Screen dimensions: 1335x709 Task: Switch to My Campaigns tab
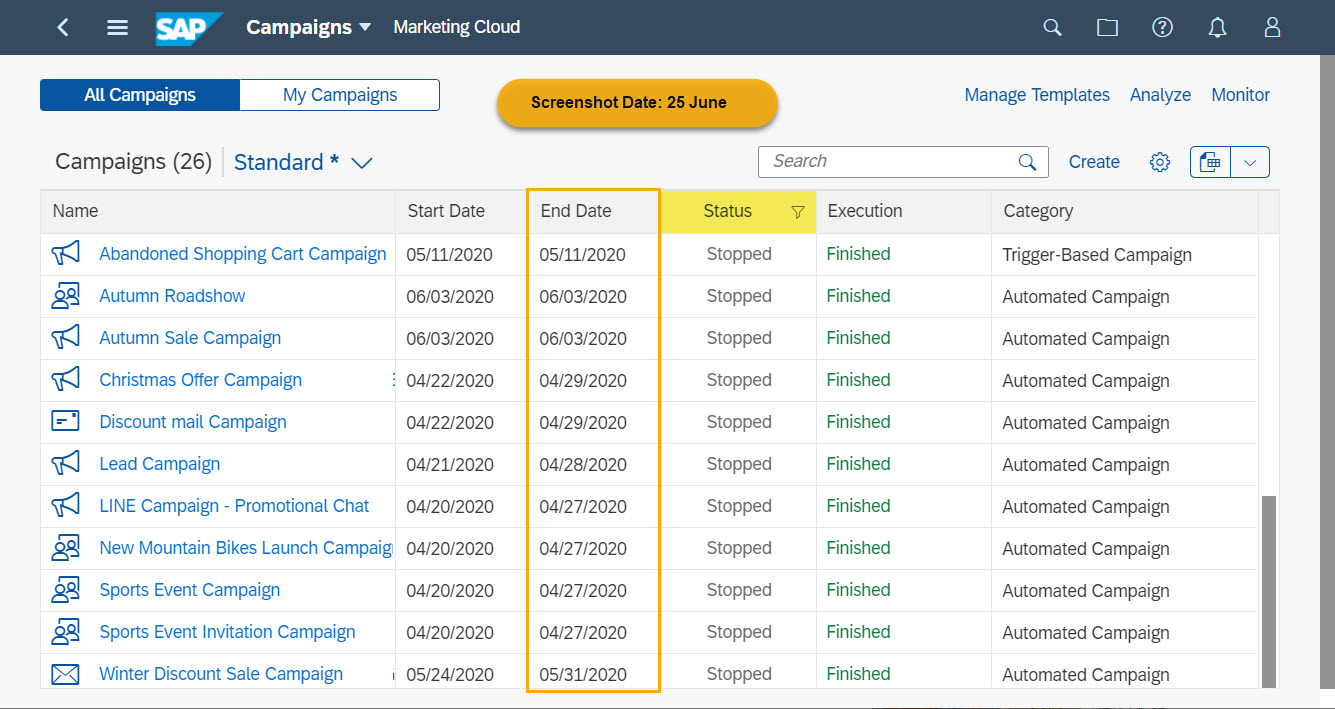pyautogui.click(x=340, y=95)
